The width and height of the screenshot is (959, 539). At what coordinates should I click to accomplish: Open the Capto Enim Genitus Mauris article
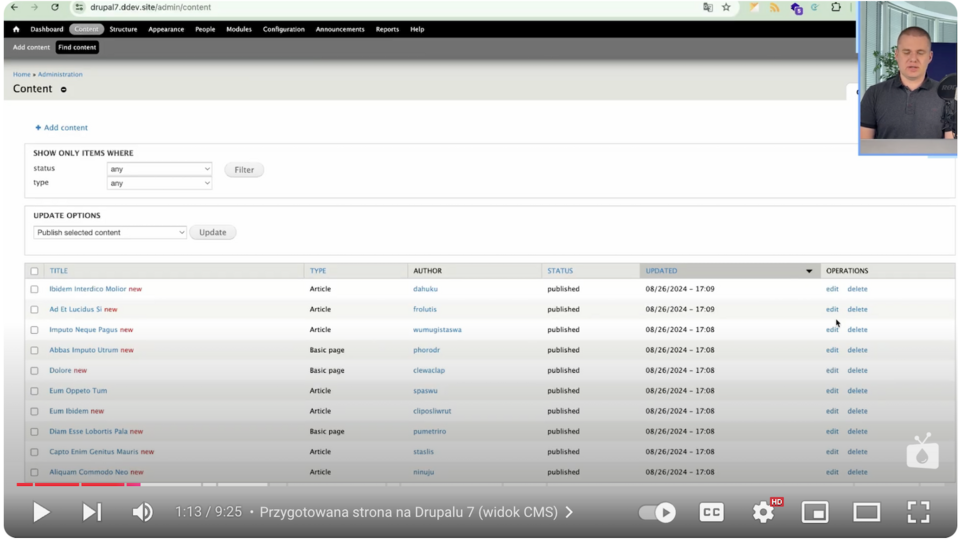(94, 452)
